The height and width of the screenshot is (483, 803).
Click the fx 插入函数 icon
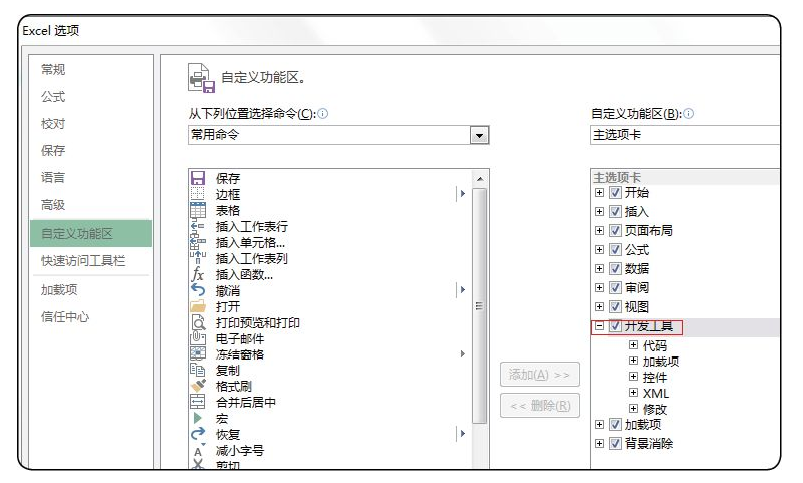click(x=198, y=274)
